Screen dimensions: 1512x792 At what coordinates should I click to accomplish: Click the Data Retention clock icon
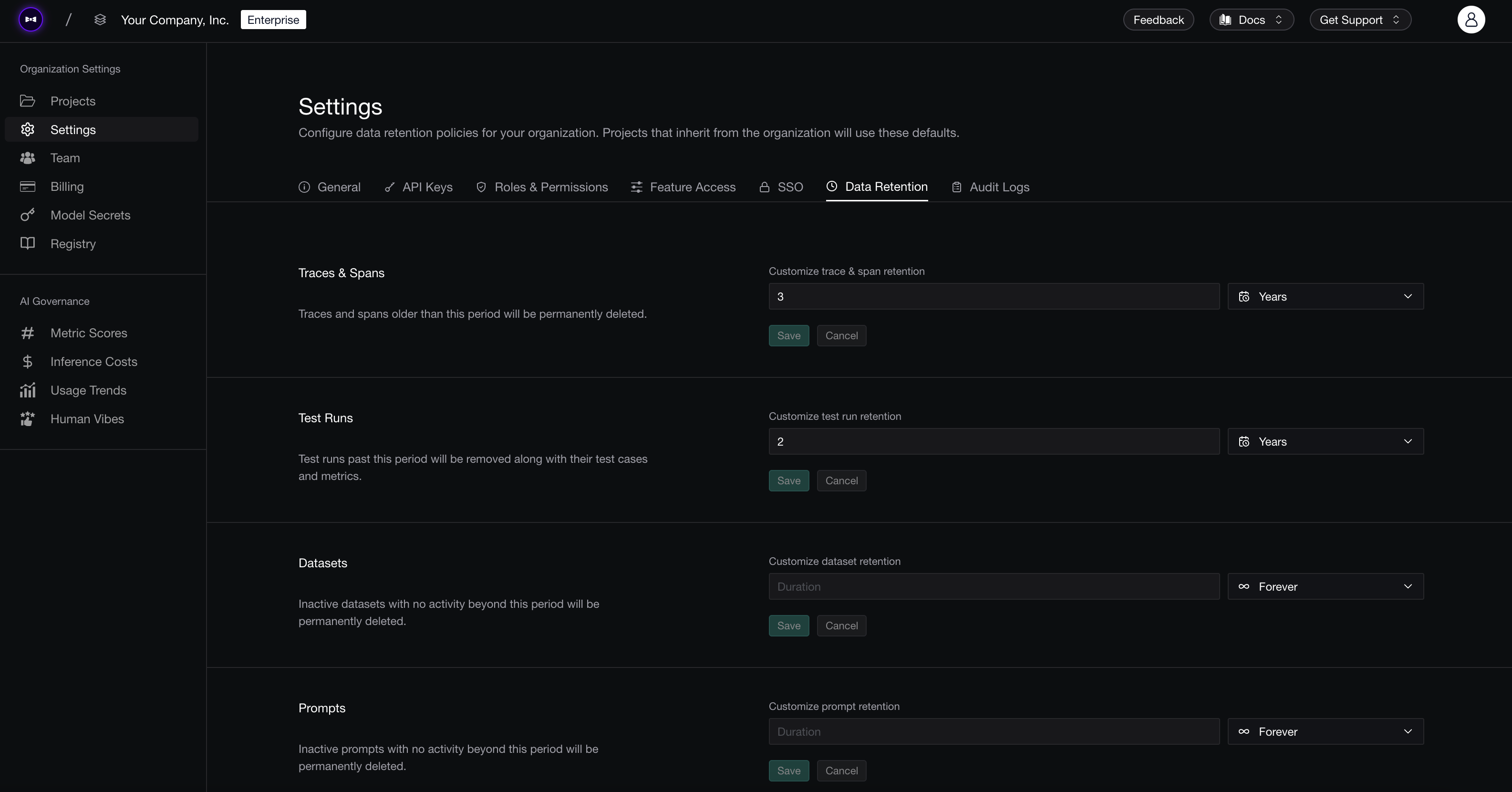[x=832, y=186]
